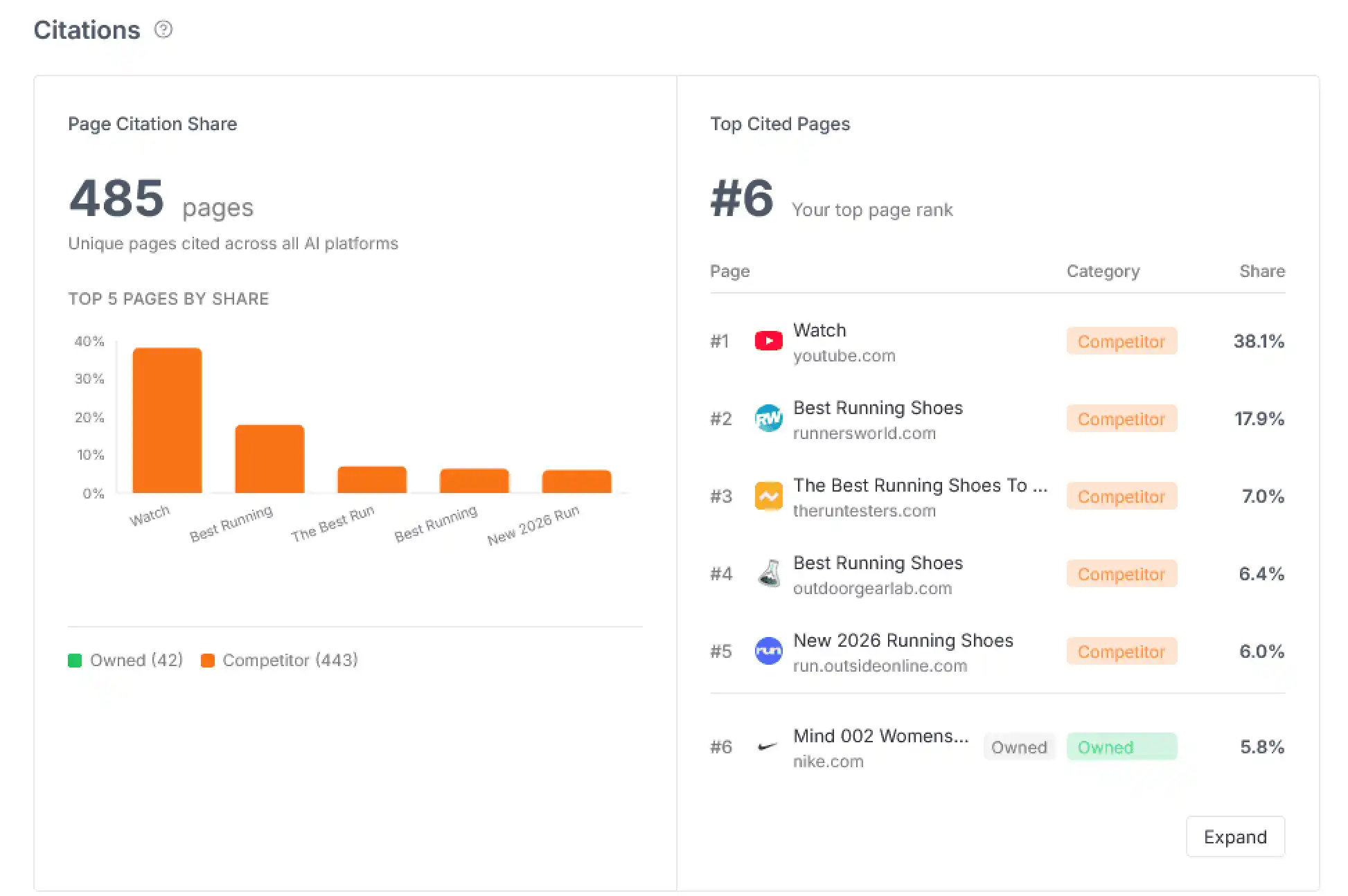Viewport: 1348px width, 896px height.
Task: Click the Citations help question-mark icon
Action: pyautogui.click(x=163, y=29)
